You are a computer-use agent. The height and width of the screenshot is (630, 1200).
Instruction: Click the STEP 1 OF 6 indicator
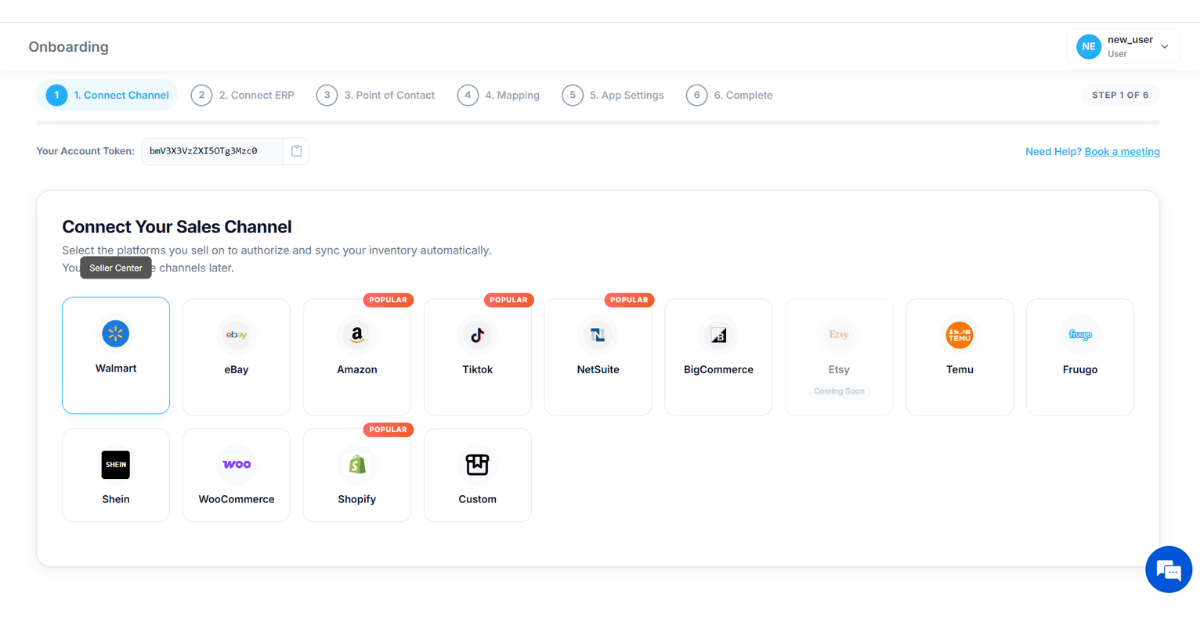click(x=1120, y=95)
